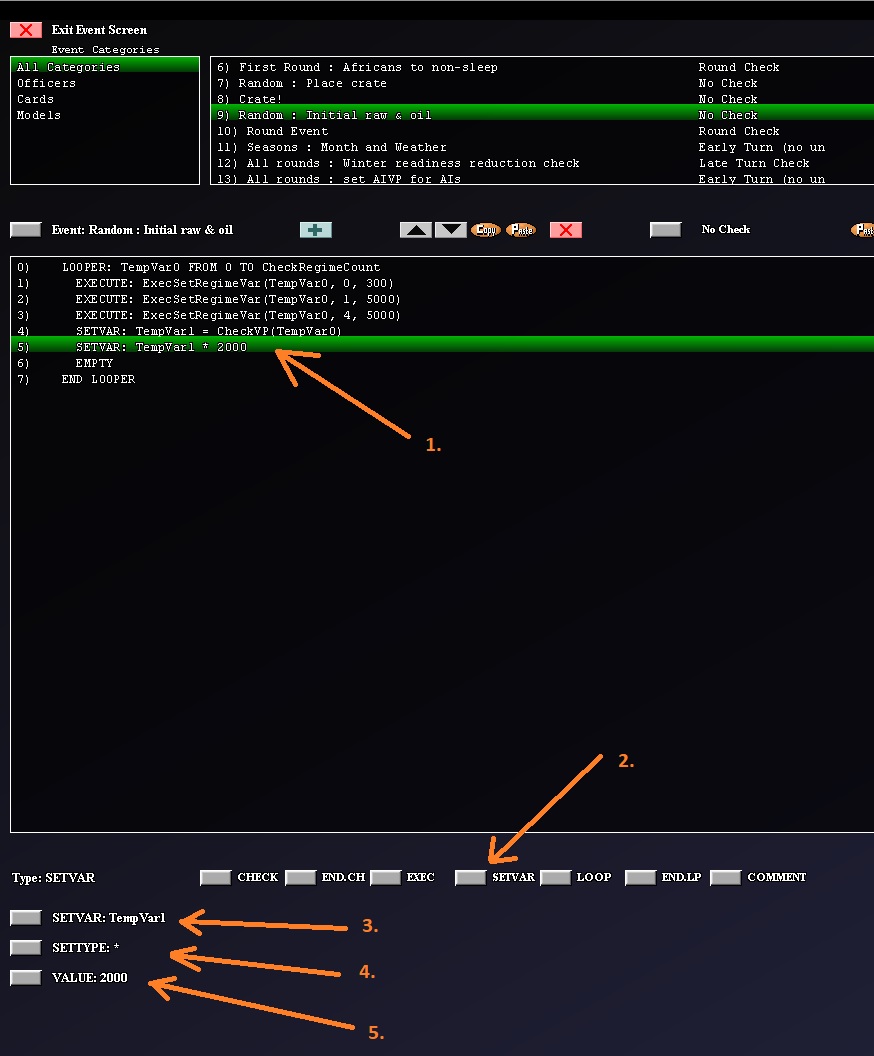Select line 7 END LOOPER

442,379
